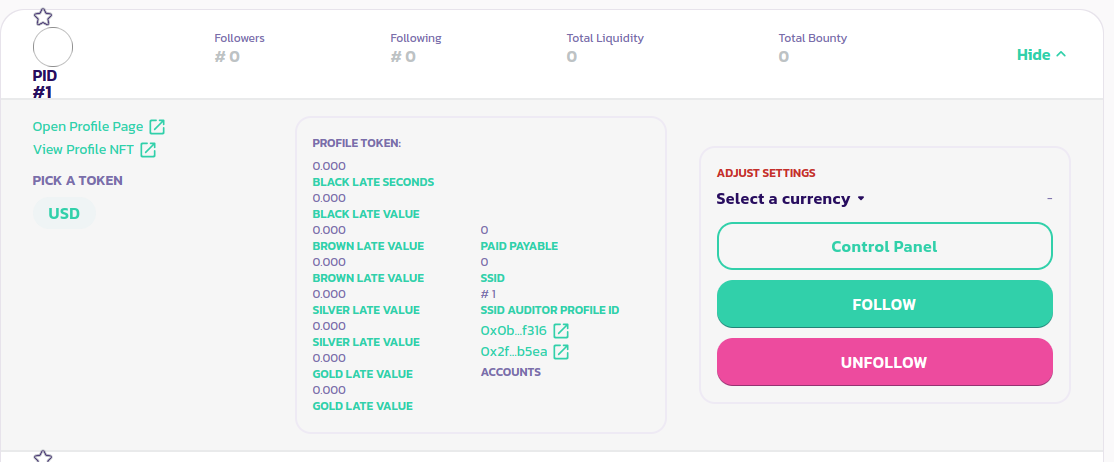Click external-link icon next to 0x2f...b5ea
This screenshot has width=1114, height=462.
point(562,352)
